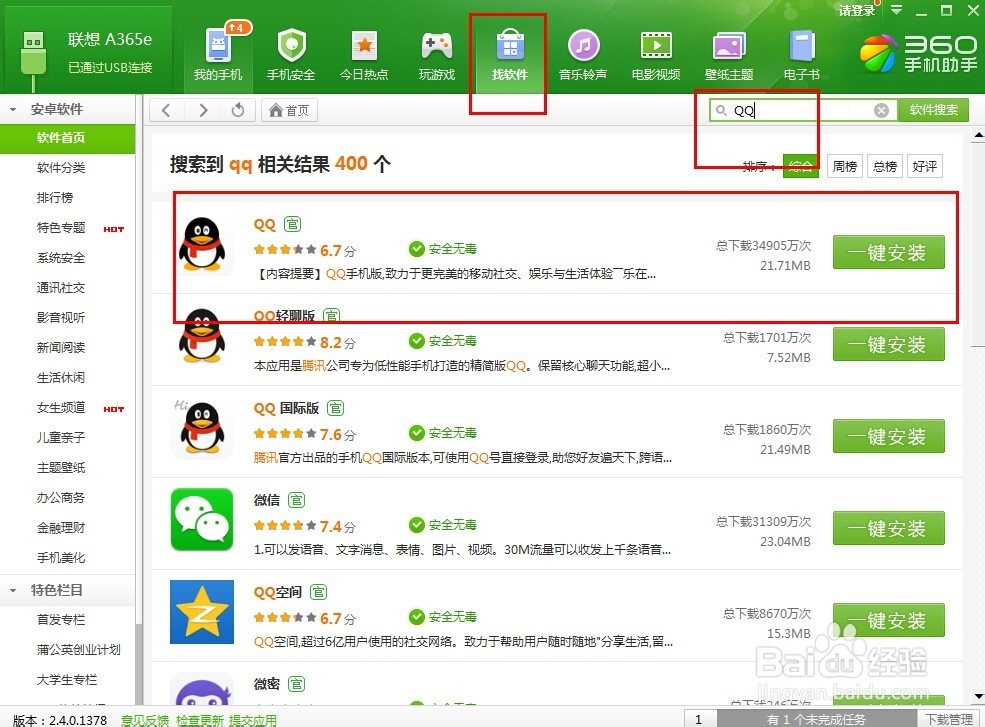Select 通讯社交 category
Image resolution: width=985 pixels, height=727 pixels.
coord(61,288)
